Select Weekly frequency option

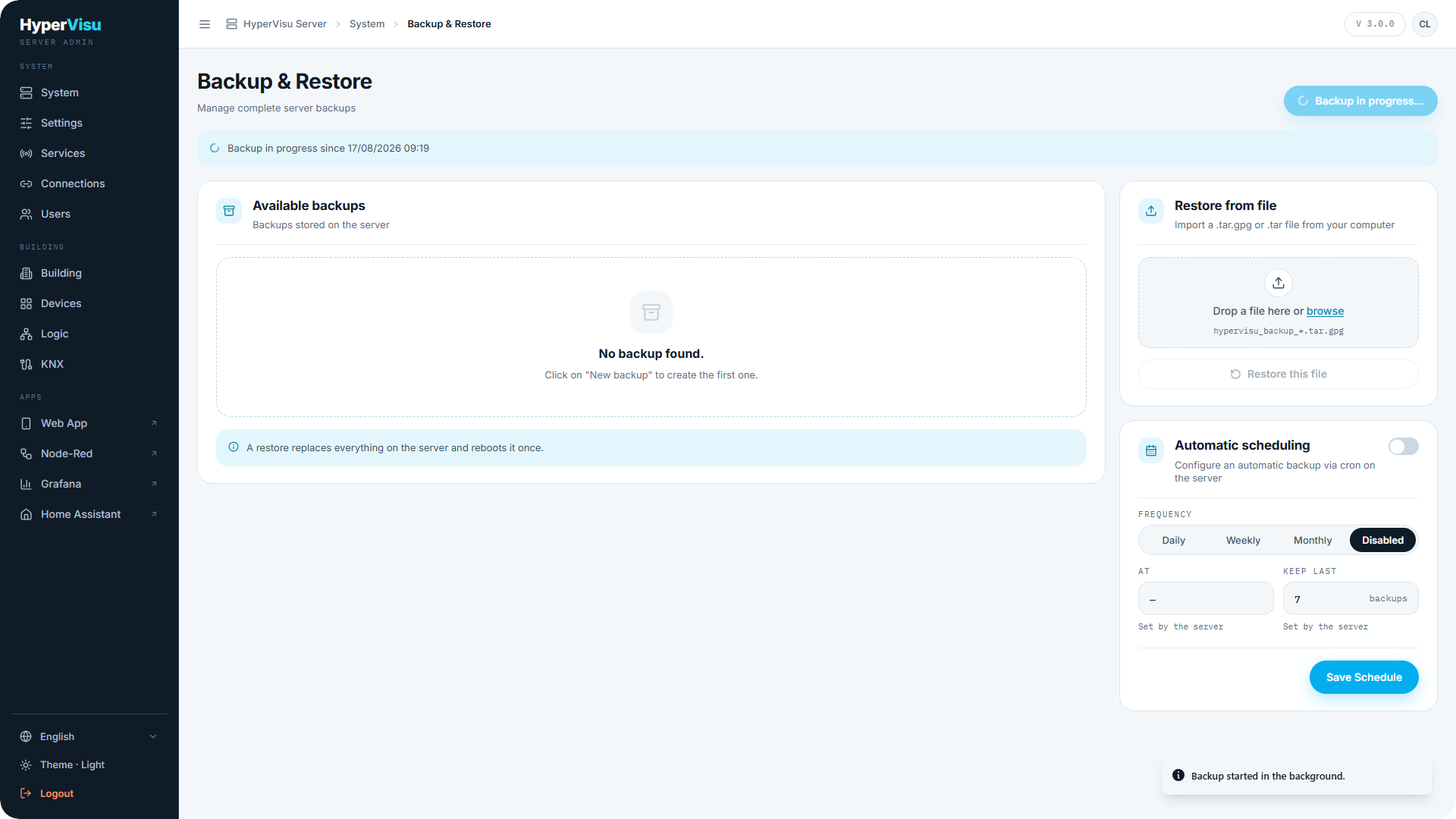click(1243, 540)
